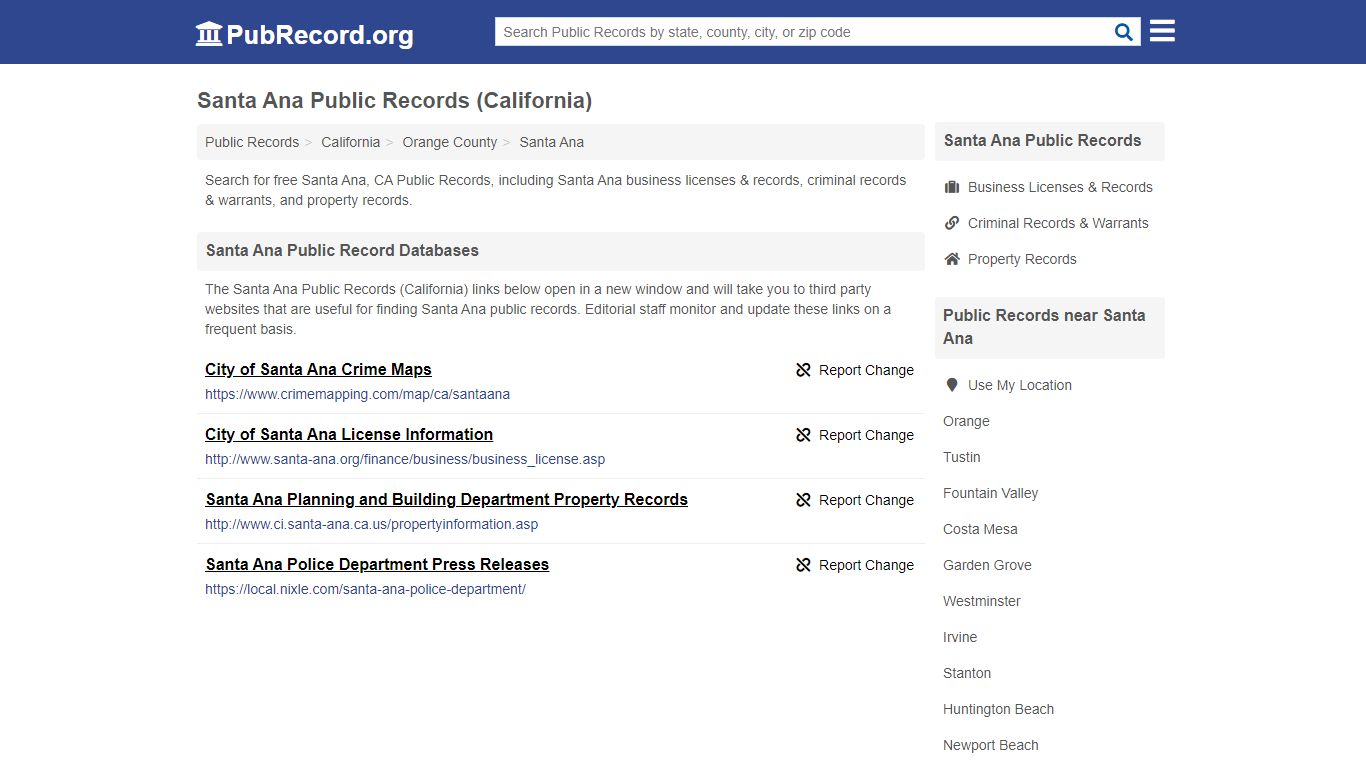
Task: Click the broken-link icon in the Planning and Building row
Action: (x=803, y=500)
